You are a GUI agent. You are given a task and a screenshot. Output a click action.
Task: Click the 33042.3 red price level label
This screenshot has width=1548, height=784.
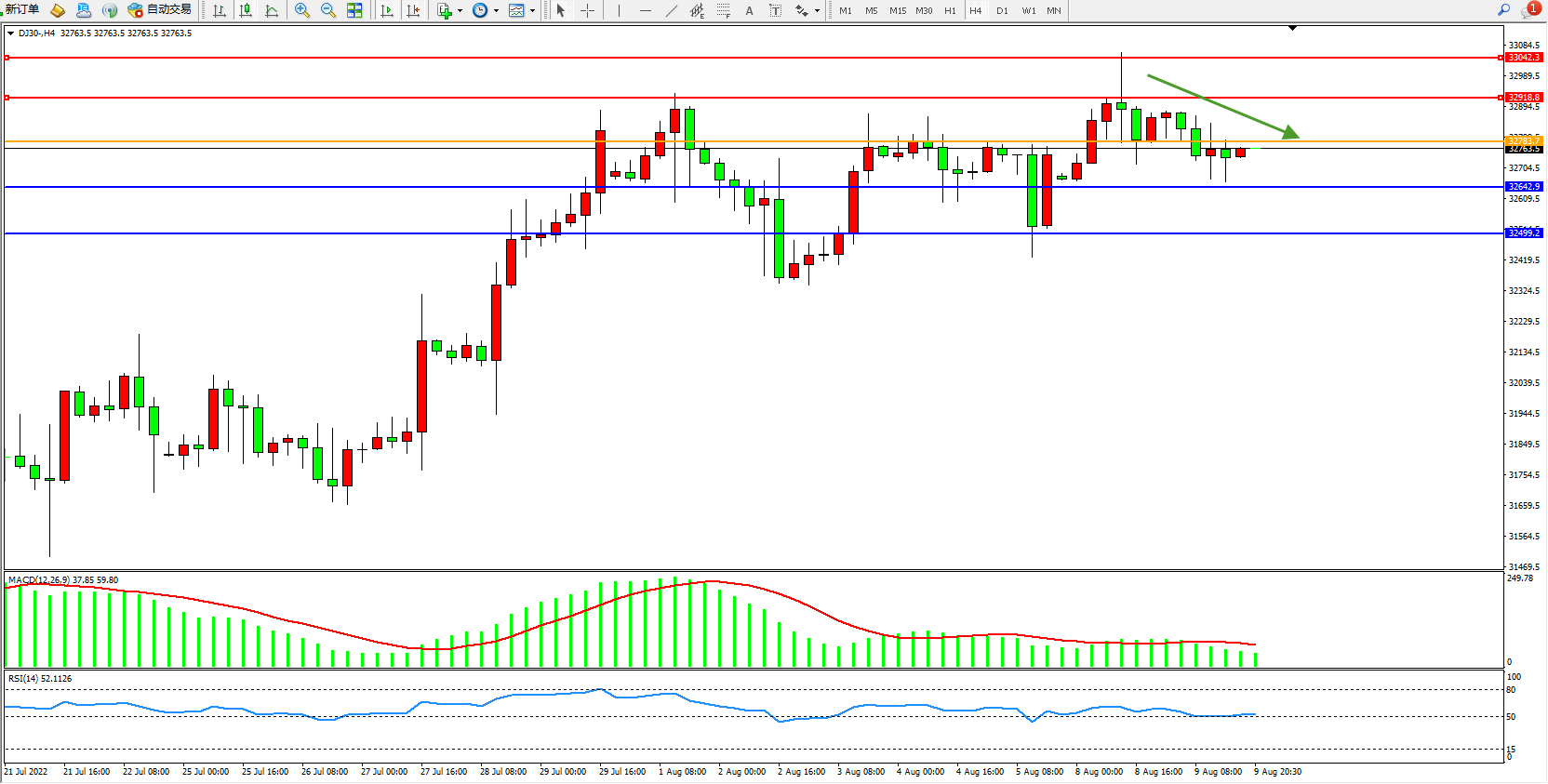(1523, 58)
